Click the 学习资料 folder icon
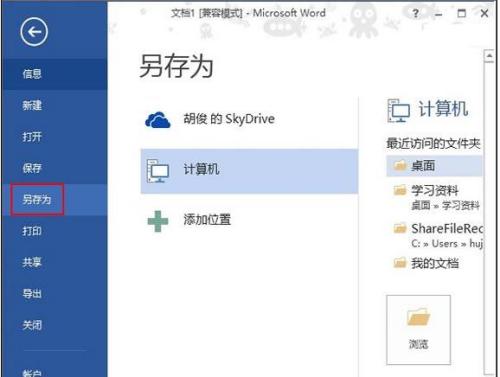This screenshot has width=500, height=377. (x=400, y=190)
